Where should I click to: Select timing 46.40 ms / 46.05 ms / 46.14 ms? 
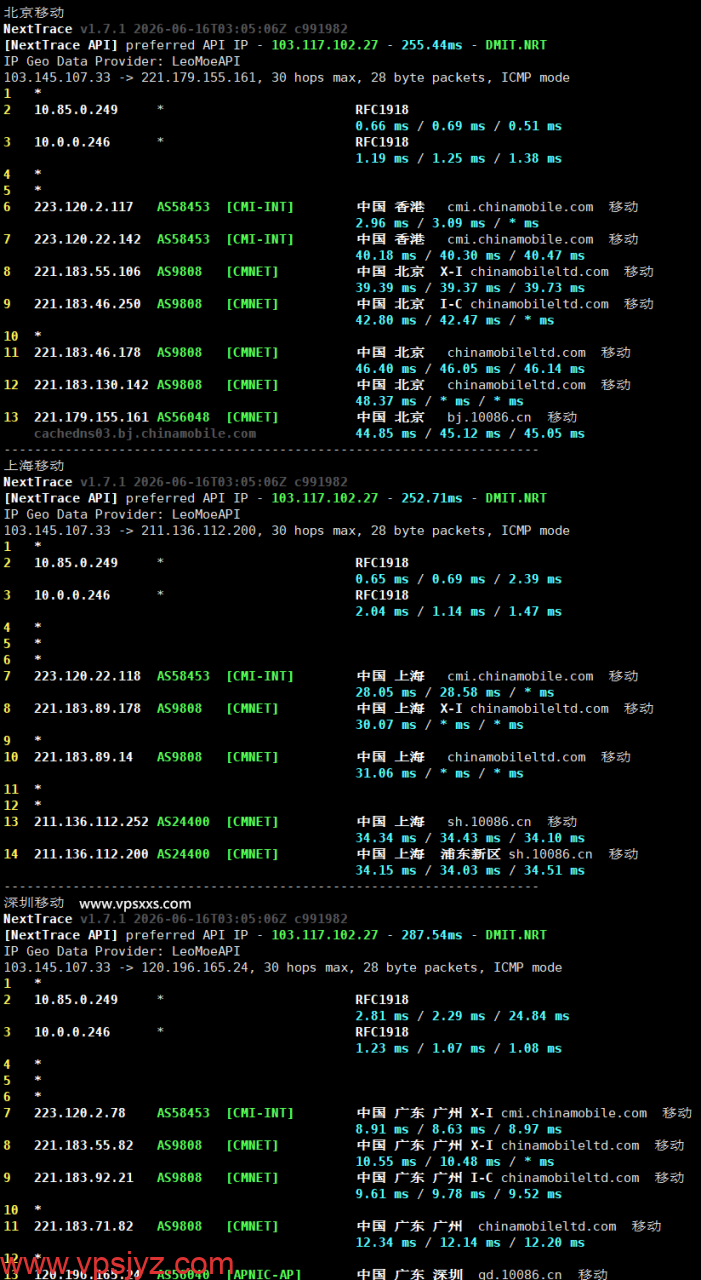(471, 369)
